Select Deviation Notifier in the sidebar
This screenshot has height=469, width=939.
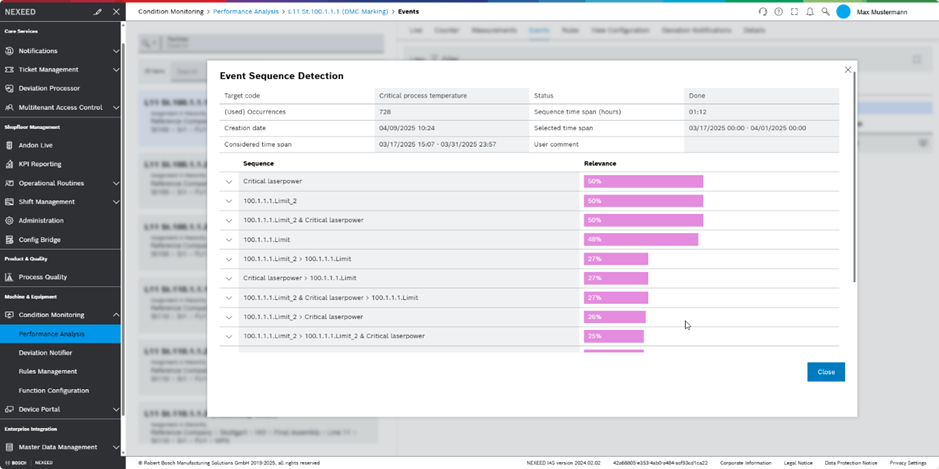pos(46,353)
